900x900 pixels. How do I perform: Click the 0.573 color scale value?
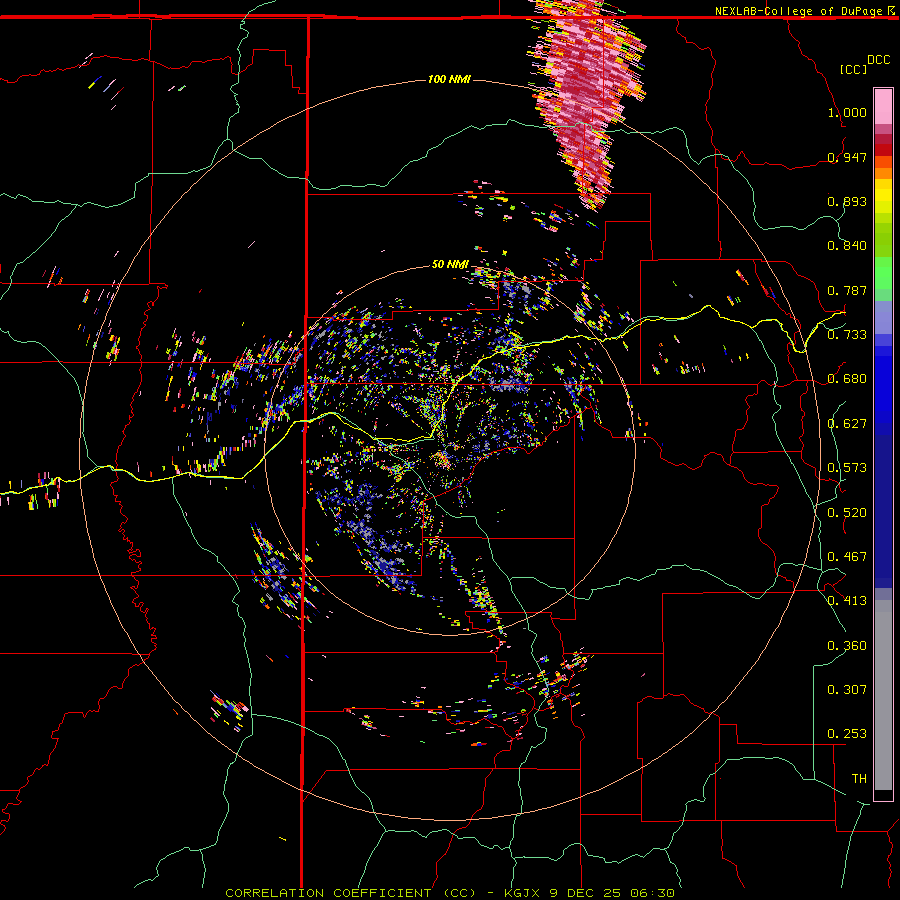click(x=847, y=468)
